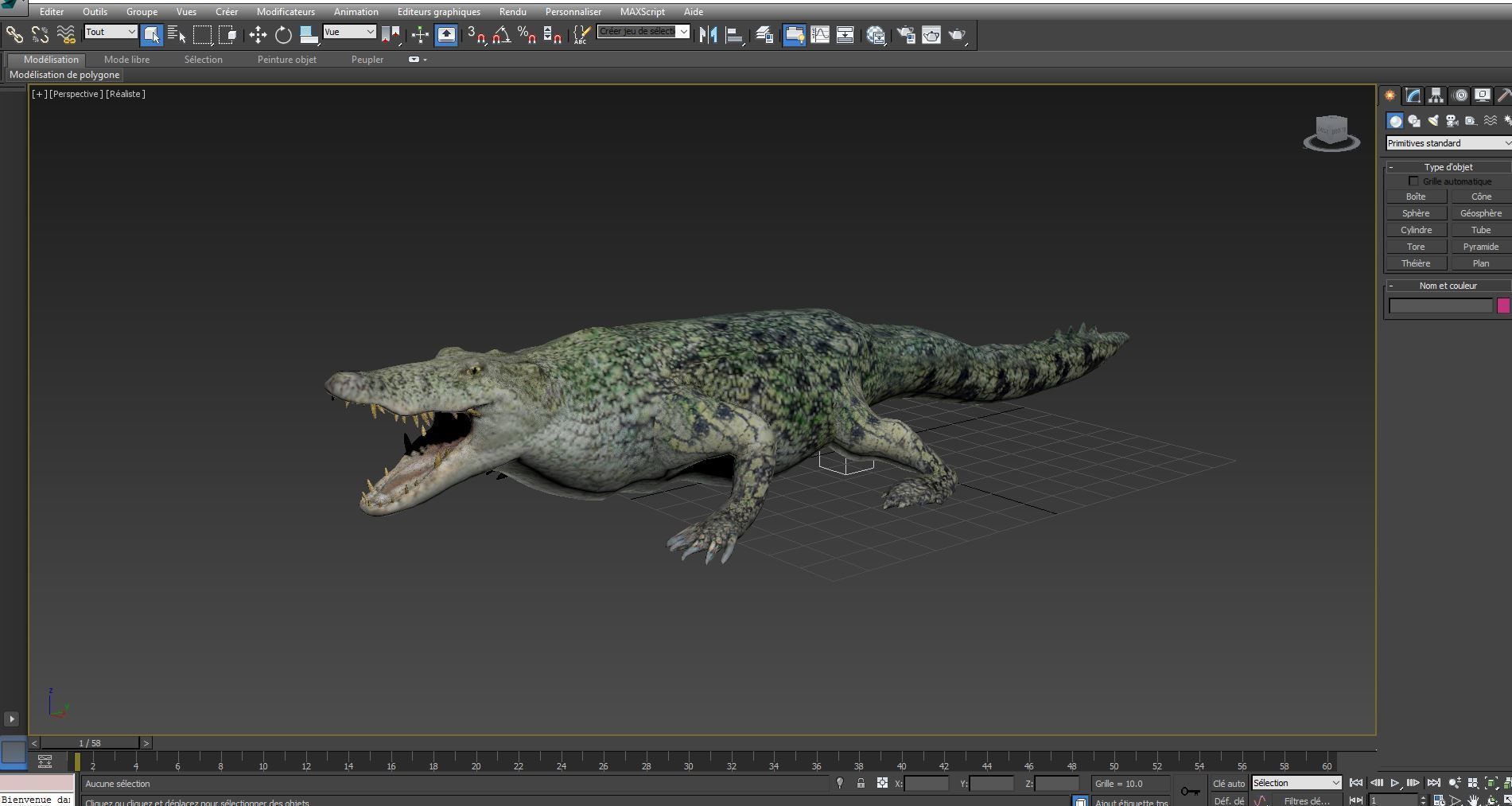Click the Select and Manipulate icon
The image size is (1512, 806).
tap(420, 34)
